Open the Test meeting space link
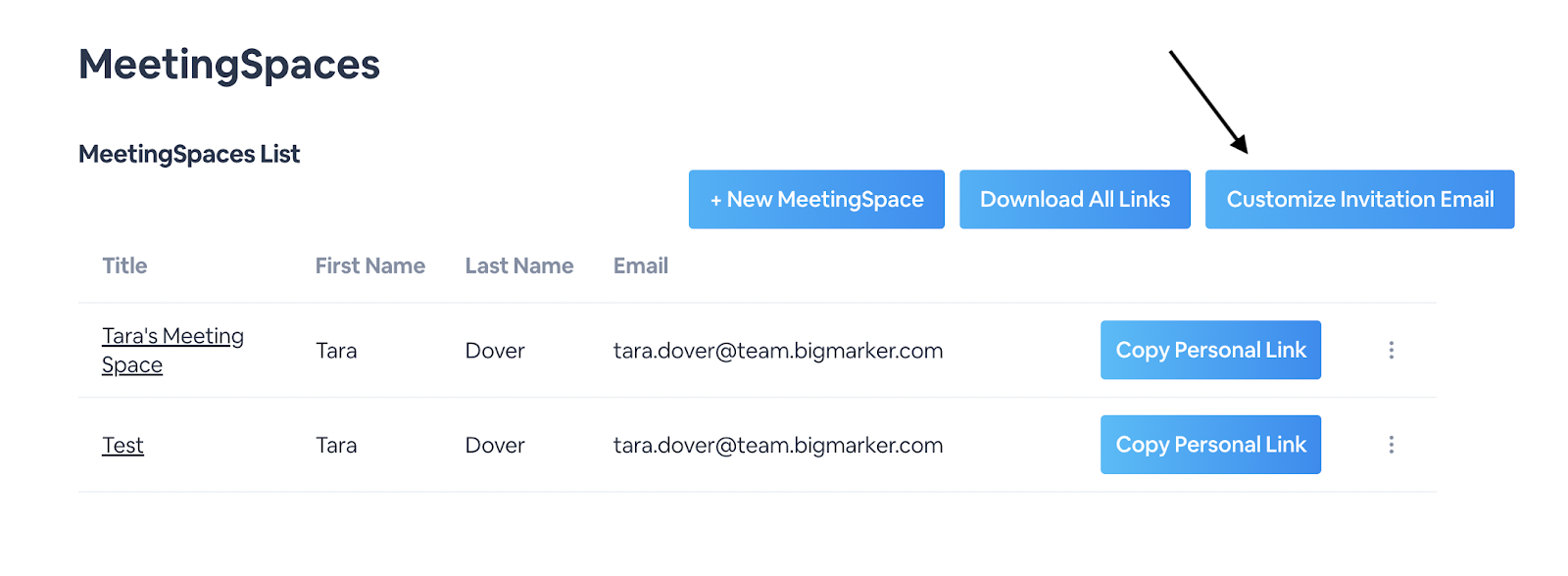 click(x=122, y=446)
